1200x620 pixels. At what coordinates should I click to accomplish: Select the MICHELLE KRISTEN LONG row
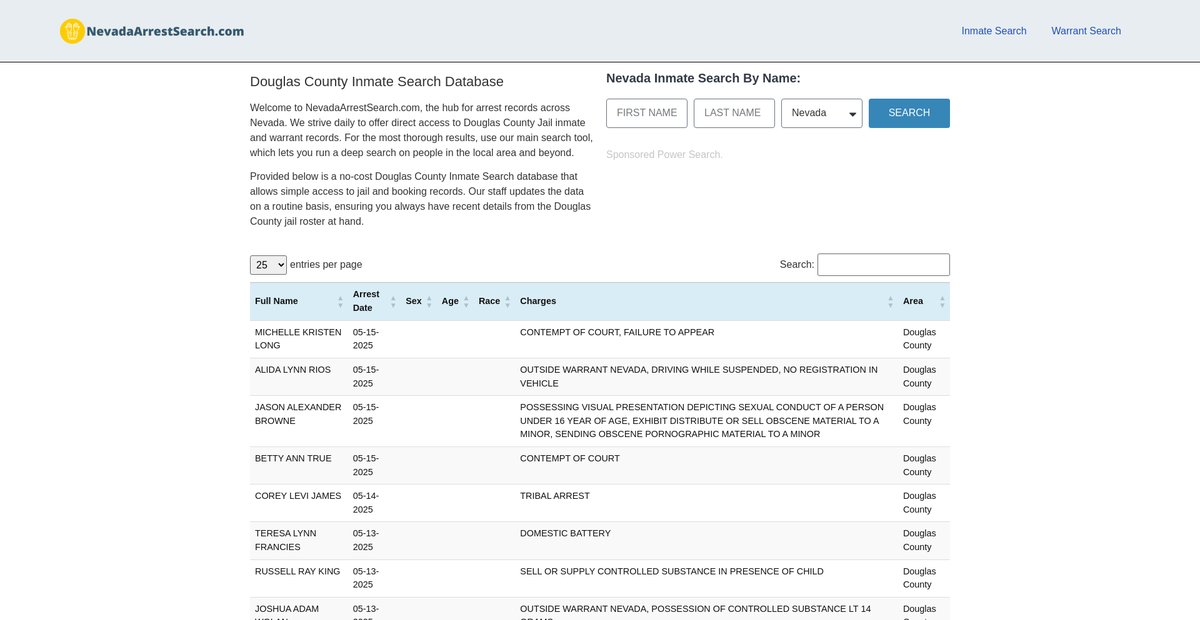(297, 339)
